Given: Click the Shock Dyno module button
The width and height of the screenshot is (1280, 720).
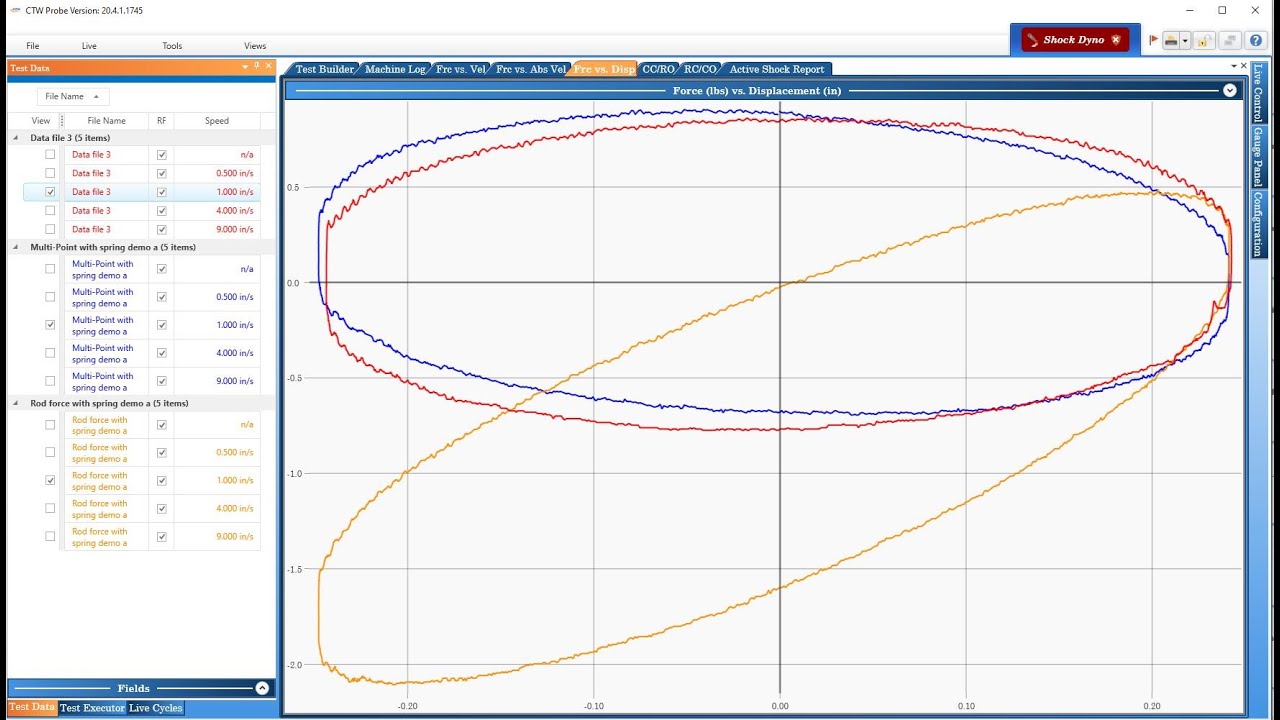Looking at the screenshot, I should click(1075, 40).
